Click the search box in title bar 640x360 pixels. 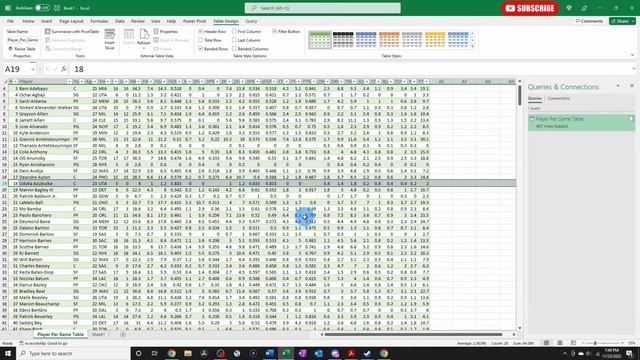click(x=322, y=8)
